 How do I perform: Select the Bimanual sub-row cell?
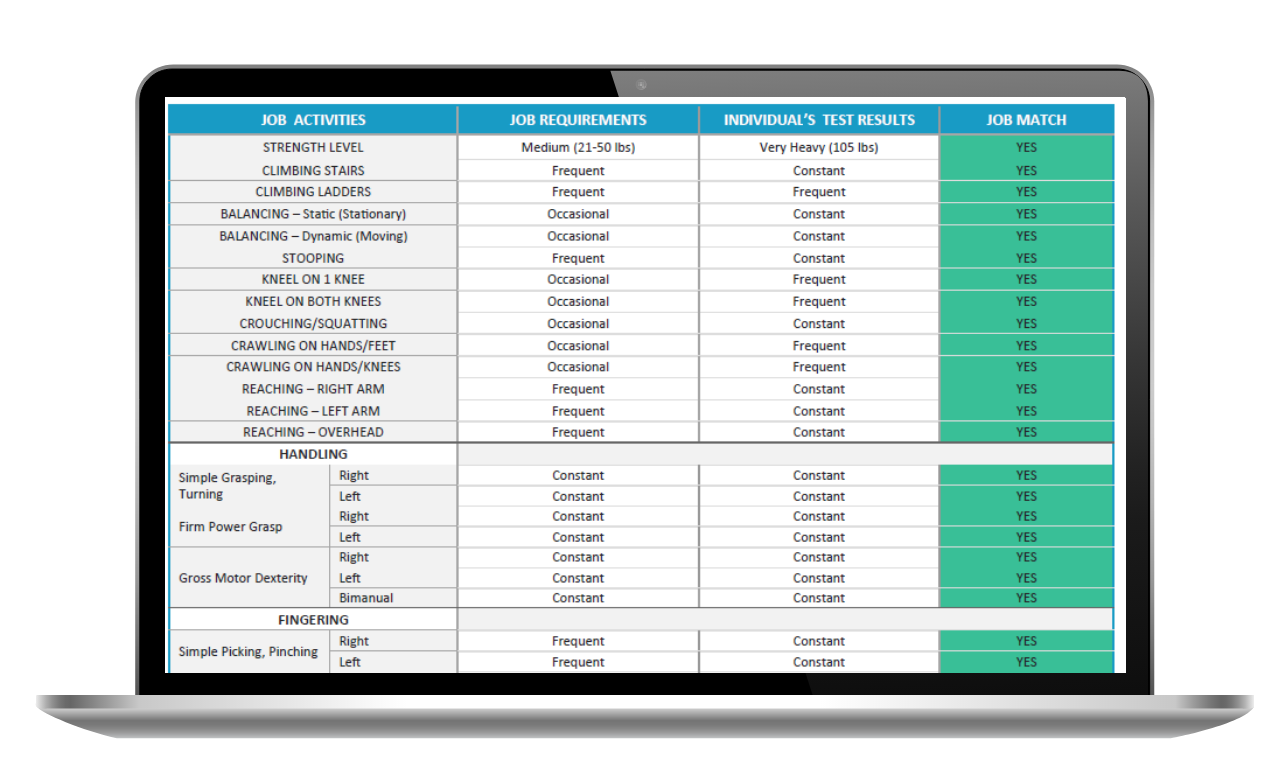pyautogui.click(x=366, y=598)
